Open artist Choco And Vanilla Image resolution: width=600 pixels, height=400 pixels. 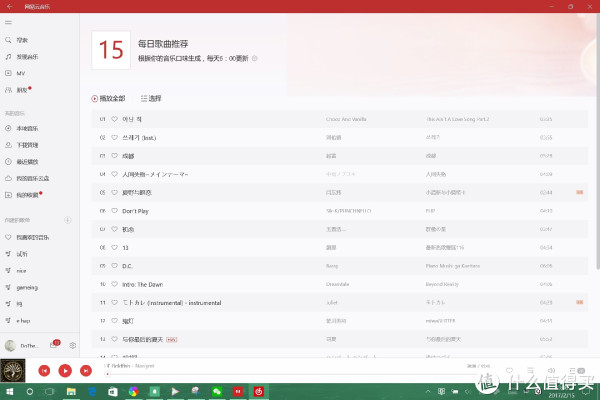point(346,119)
